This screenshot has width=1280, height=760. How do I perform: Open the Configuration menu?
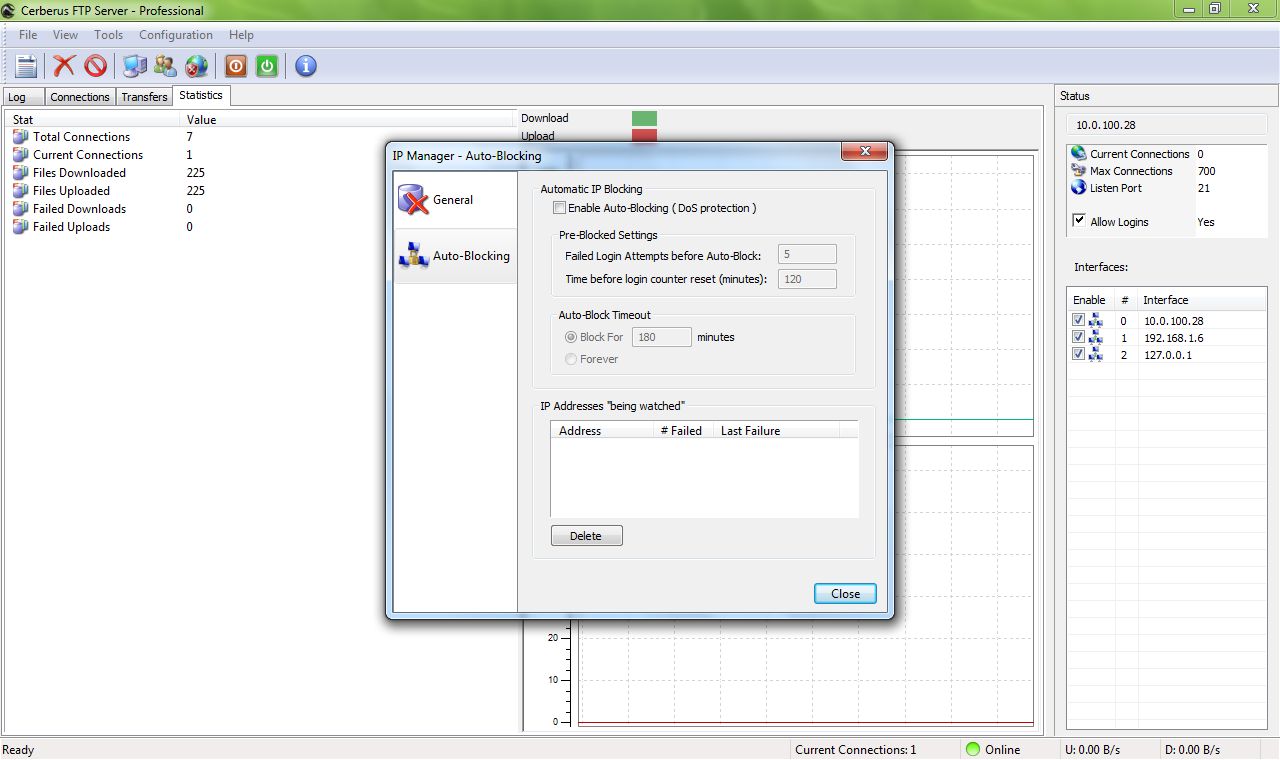(176, 35)
